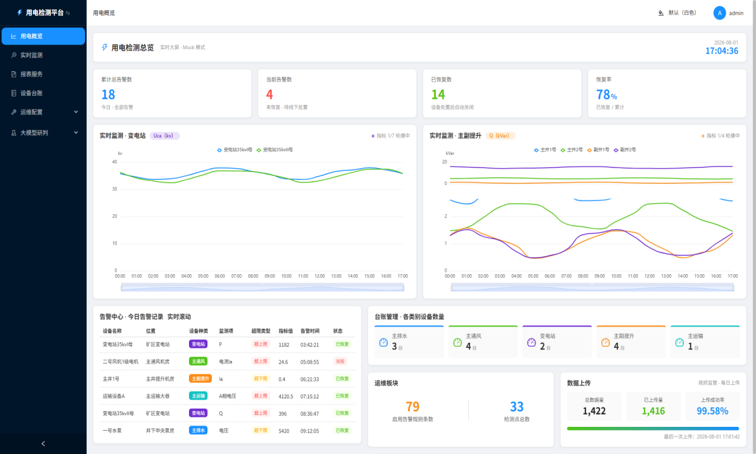Click the 主通风 device category card

pyautogui.click(x=483, y=341)
